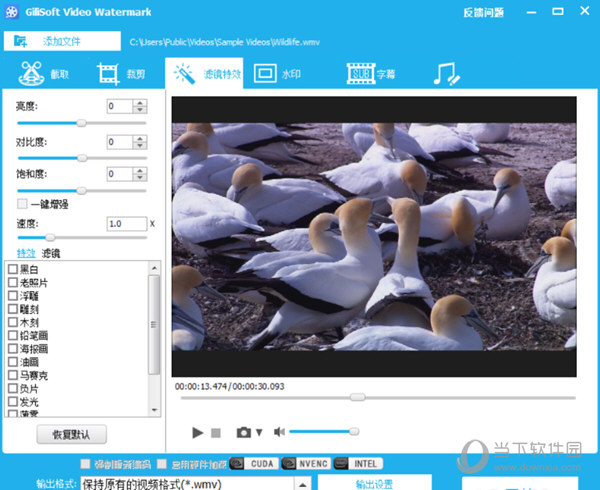
Task: Increase the 饱和度 saturation value
Action: [140, 171]
